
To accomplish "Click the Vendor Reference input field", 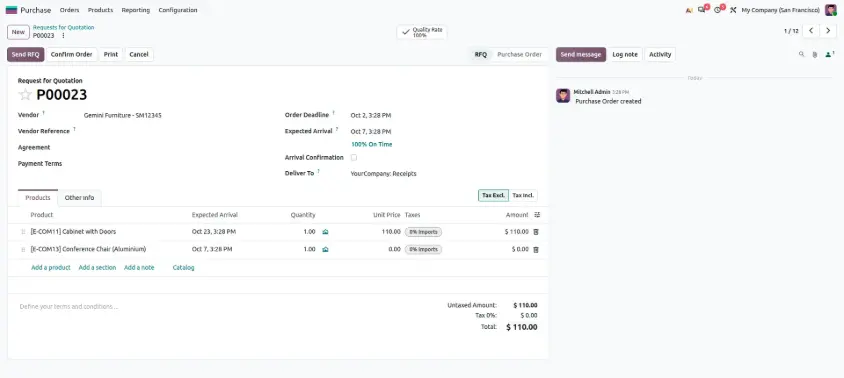I will pos(178,131).
